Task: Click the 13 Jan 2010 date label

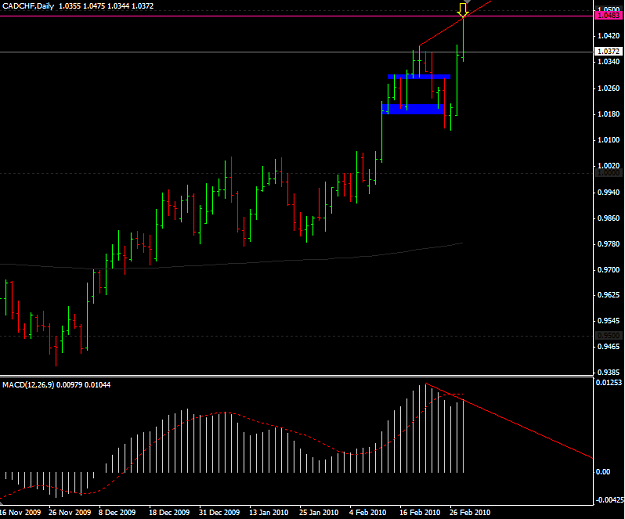Action: click(269, 512)
